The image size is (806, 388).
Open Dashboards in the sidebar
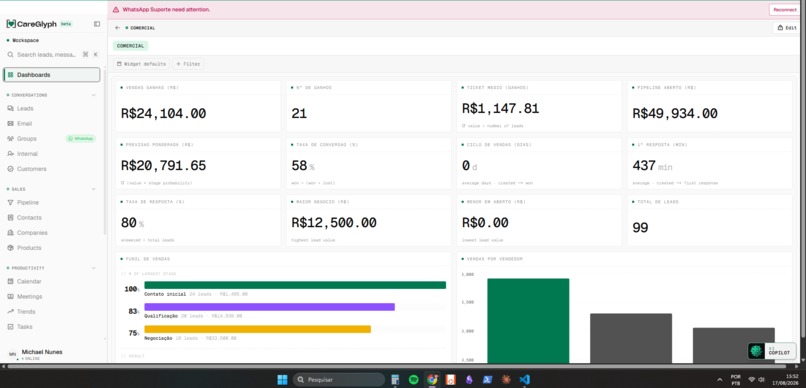(52, 75)
